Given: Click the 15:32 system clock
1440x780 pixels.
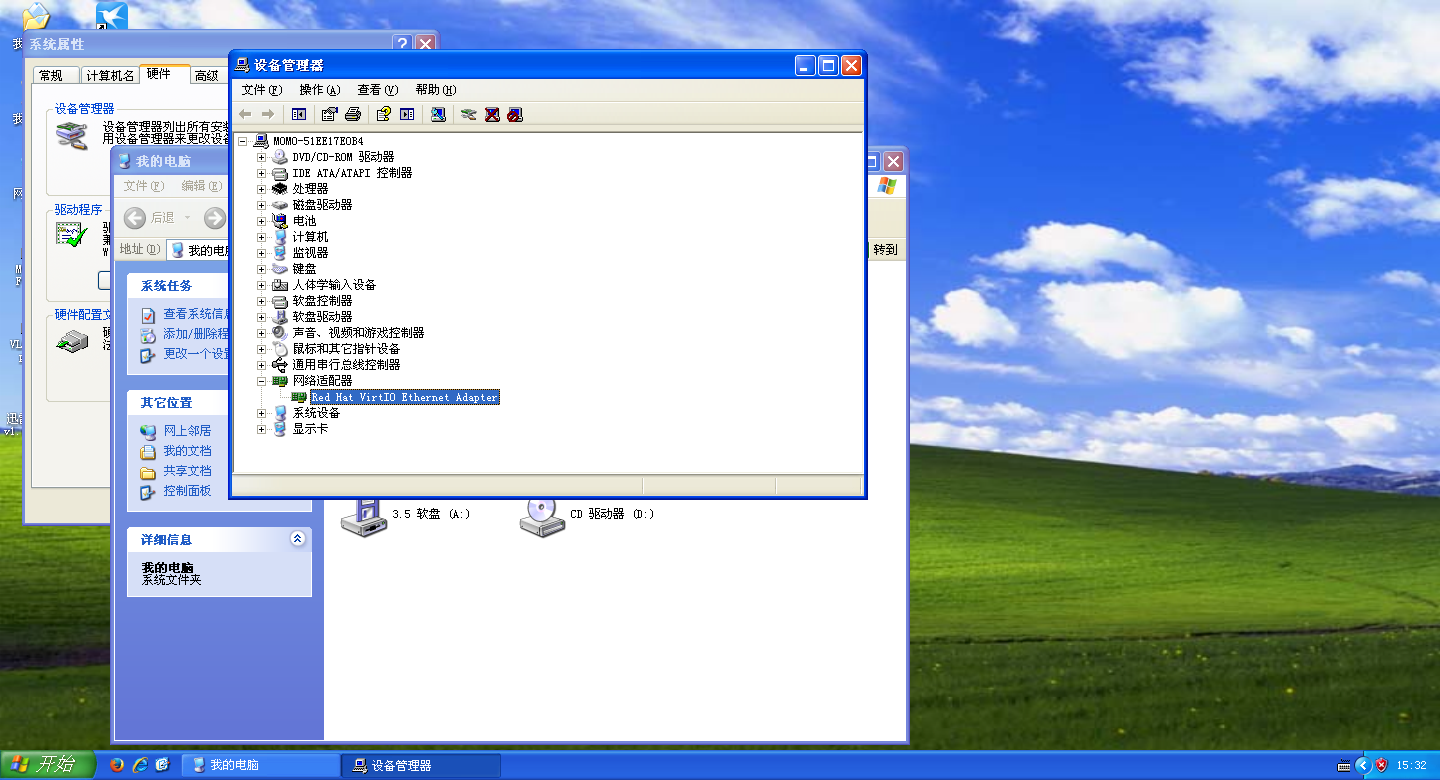Looking at the screenshot, I should click(x=1411, y=765).
